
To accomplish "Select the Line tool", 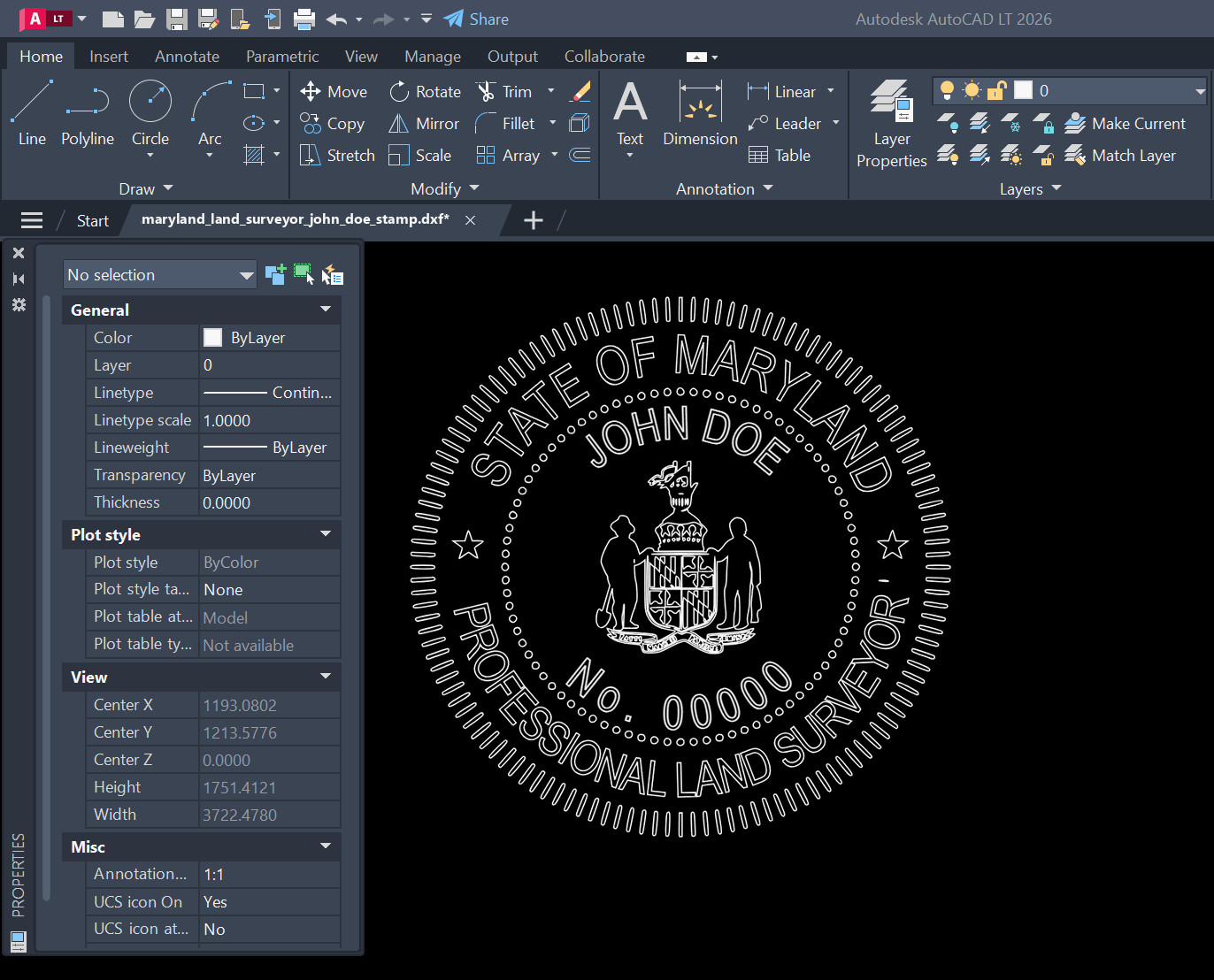I will coord(32,113).
